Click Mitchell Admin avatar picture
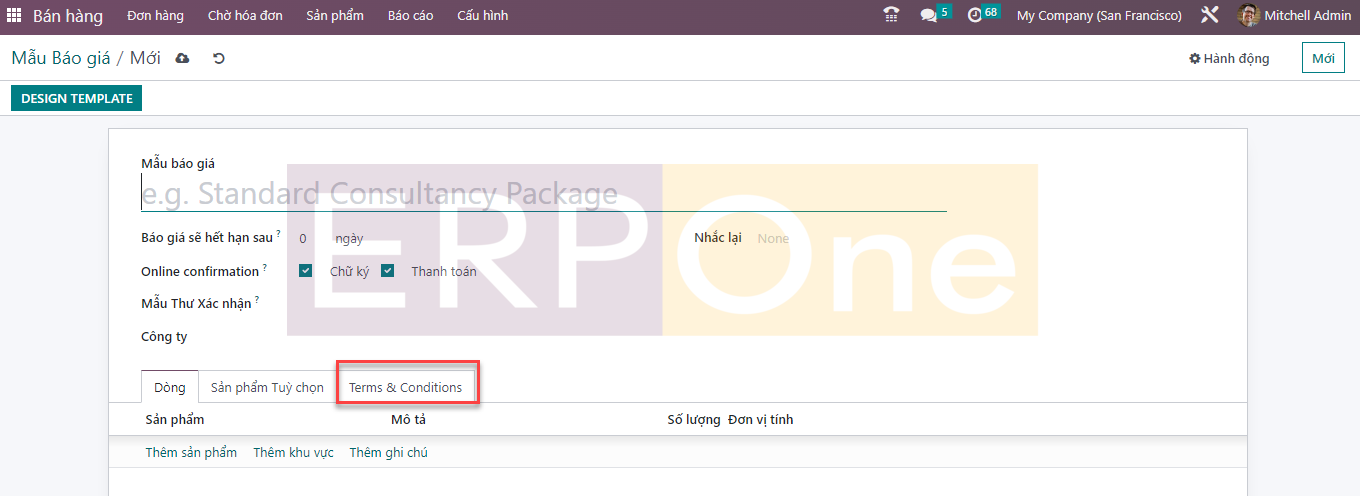1360x496 pixels. 1248,16
